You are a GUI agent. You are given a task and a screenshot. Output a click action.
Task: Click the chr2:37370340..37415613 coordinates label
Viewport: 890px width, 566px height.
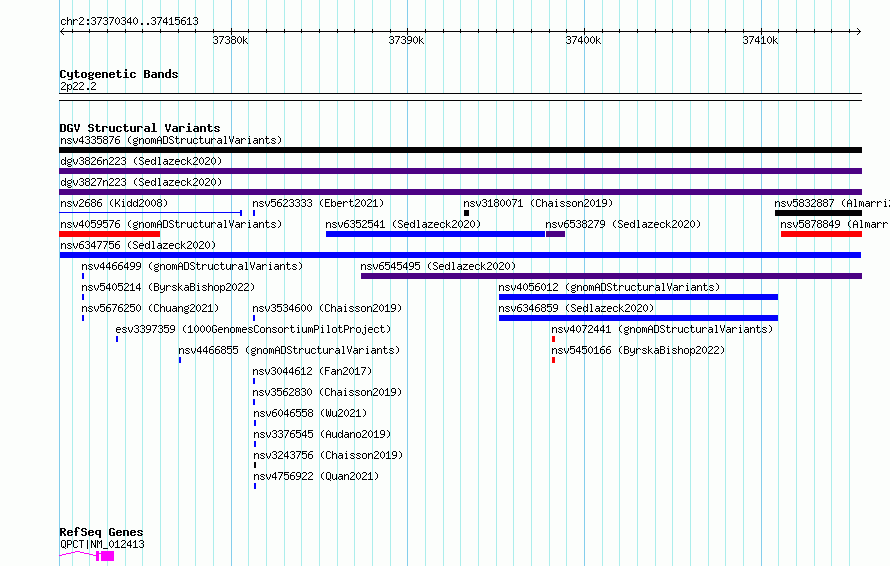click(x=129, y=22)
